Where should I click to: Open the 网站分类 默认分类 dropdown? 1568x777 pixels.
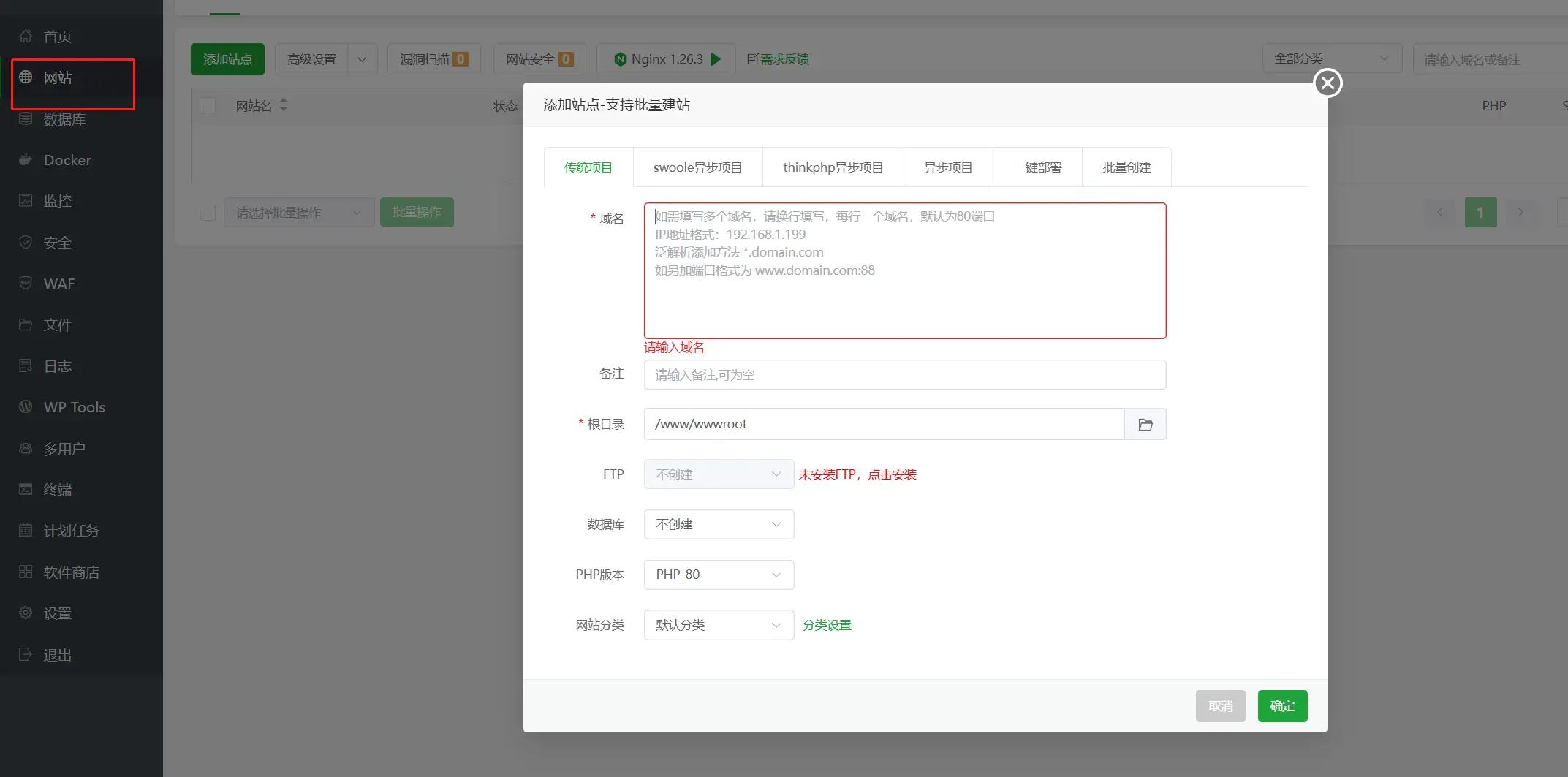(719, 625)
